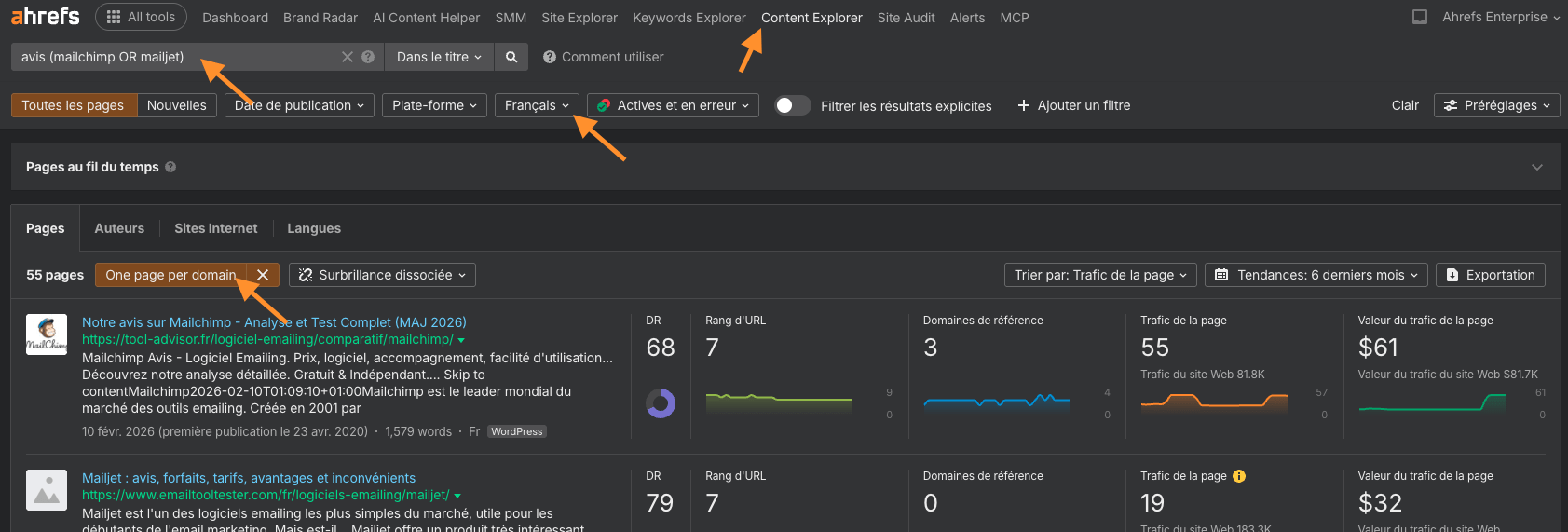The width and height of the screenshot is (1568, 532).
Task: Open the Comment utiliser help link
Action: click(604, 57)
